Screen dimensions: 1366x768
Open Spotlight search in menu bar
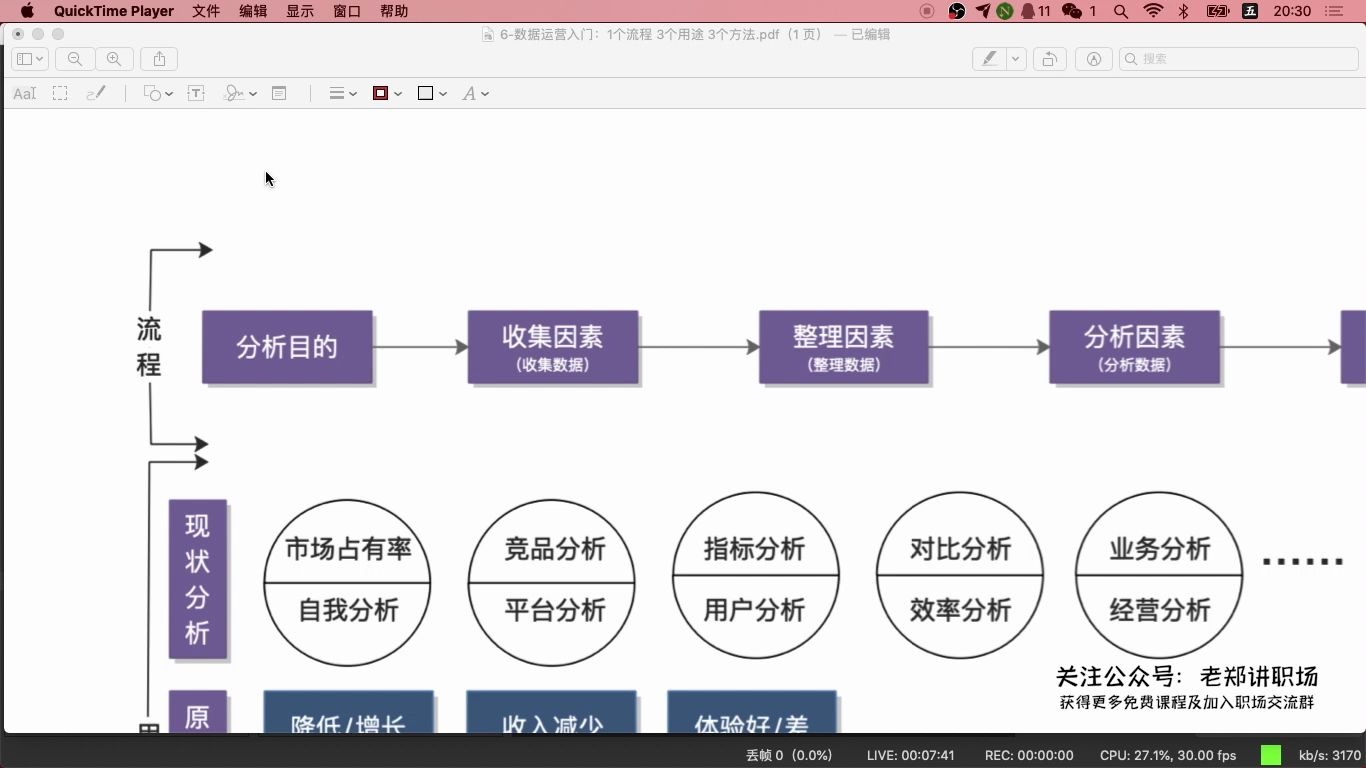click(x=1121, y=11)
